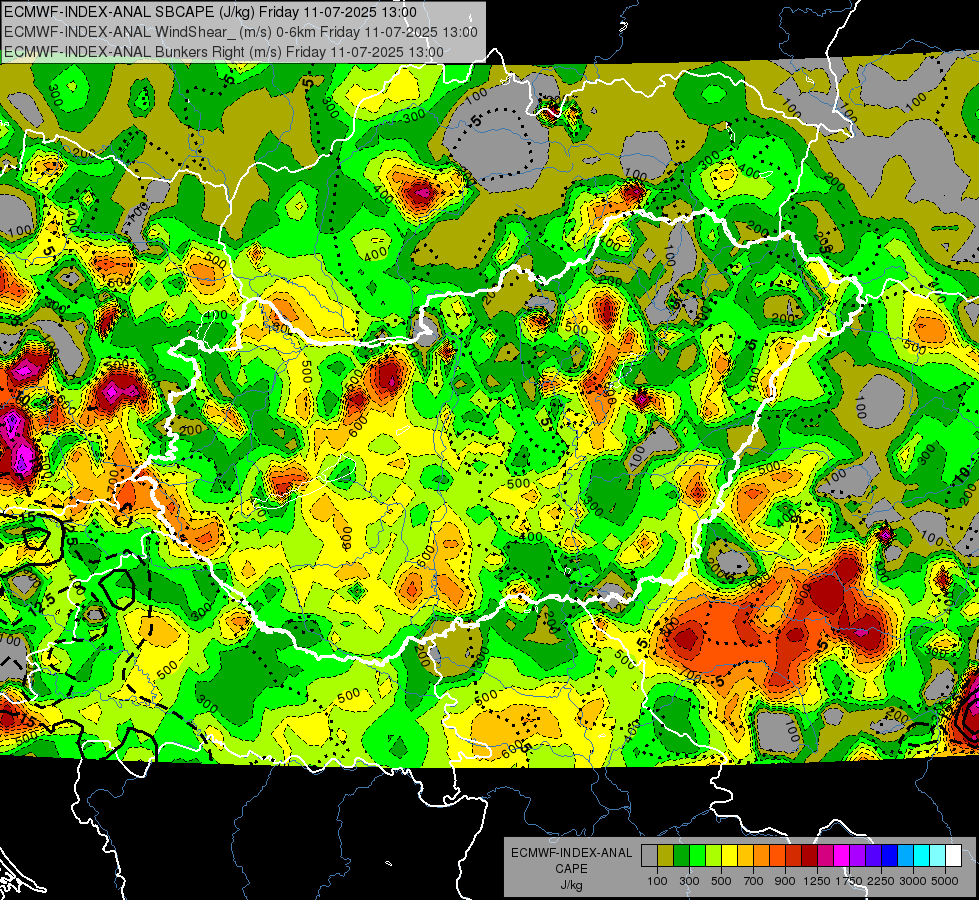
Task: Select the pink-magenta legend swatch
Action: coord(825,856)
